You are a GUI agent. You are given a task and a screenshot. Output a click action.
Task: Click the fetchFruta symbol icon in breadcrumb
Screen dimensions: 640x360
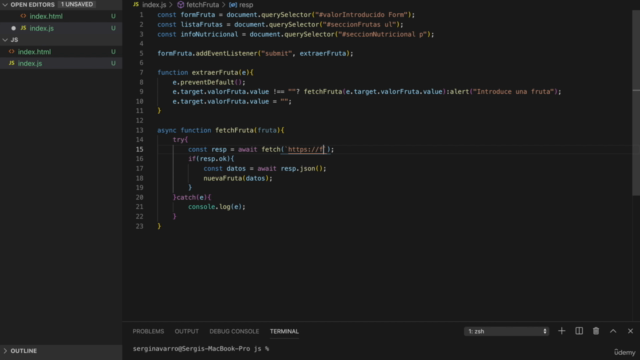(x=180, y=5)
